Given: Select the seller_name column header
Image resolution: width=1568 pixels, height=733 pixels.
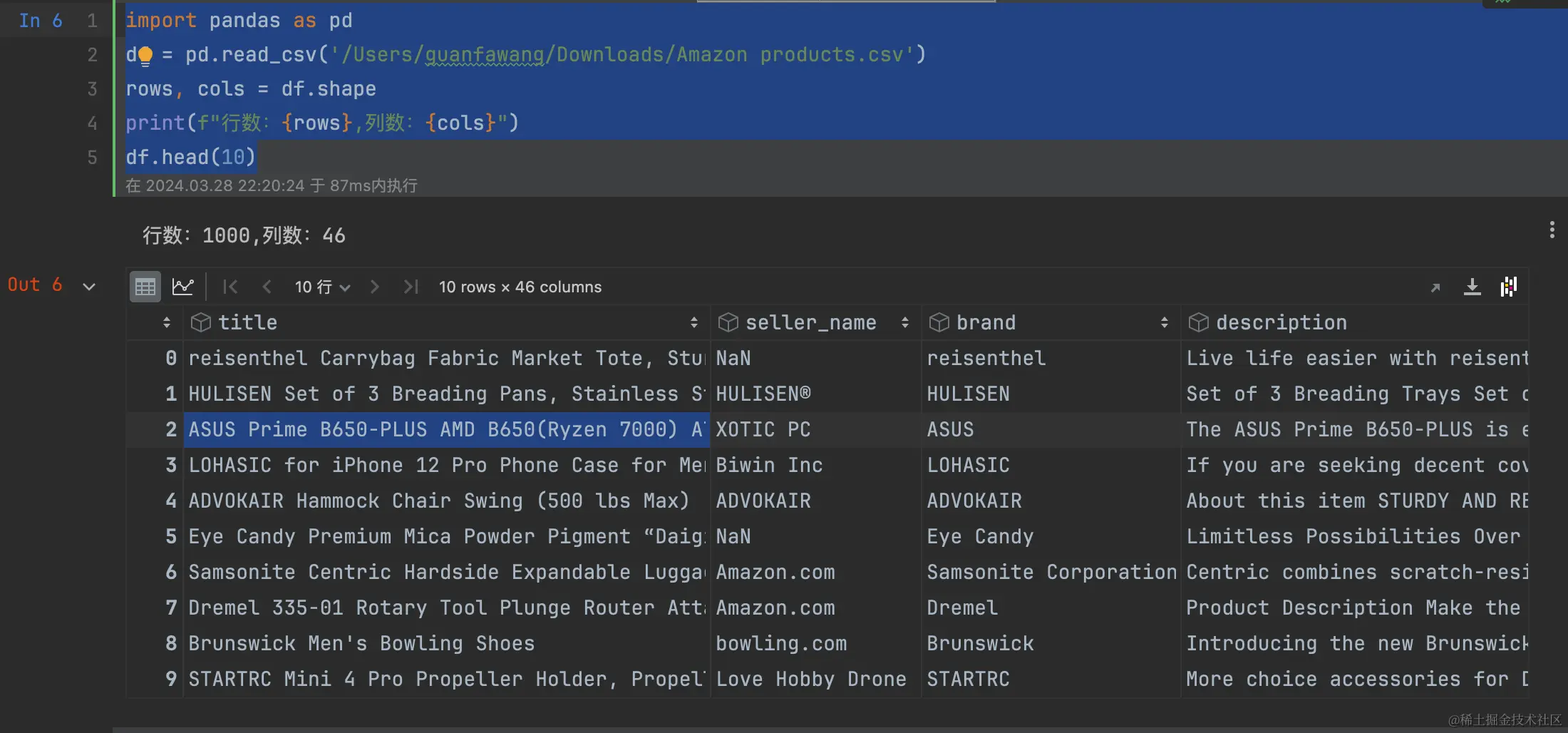Looking at the screenshot, I should click(816, 322).
